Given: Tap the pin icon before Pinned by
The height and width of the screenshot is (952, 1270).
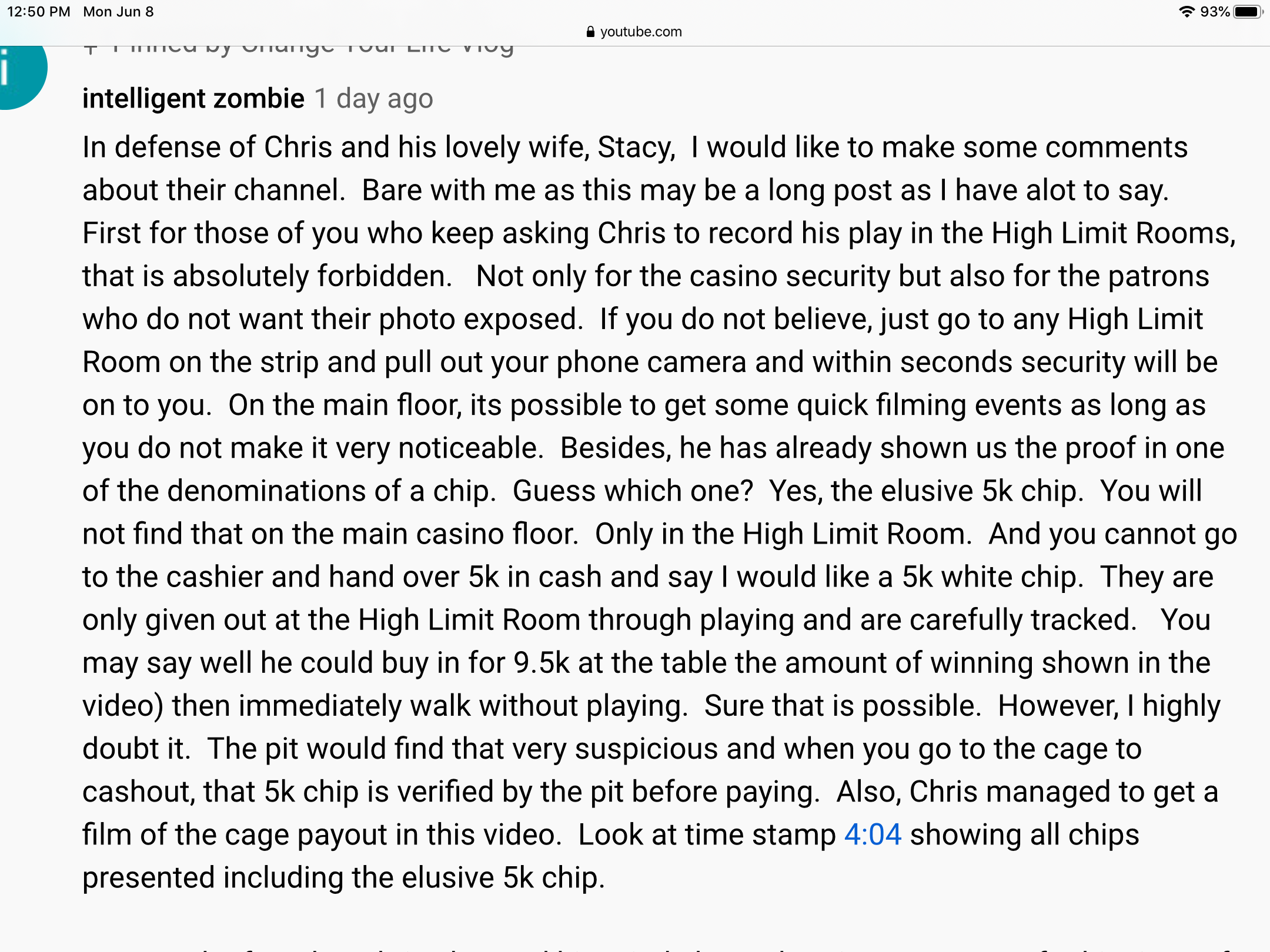Looking at the screenshot, I should tap(91, 49).
